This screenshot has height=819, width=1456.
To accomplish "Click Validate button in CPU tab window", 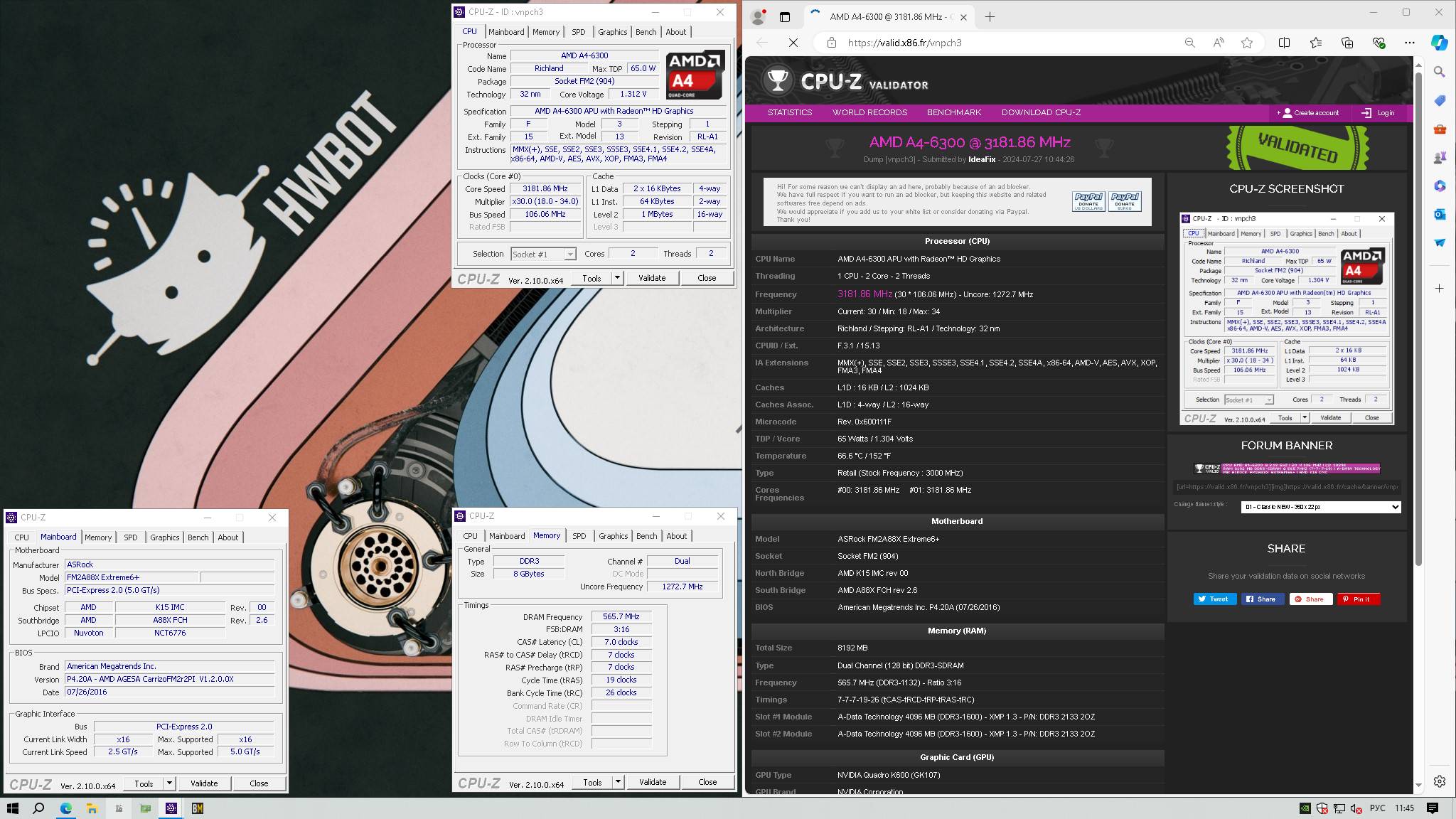I will pyautogui.click(x=652, y=278).
